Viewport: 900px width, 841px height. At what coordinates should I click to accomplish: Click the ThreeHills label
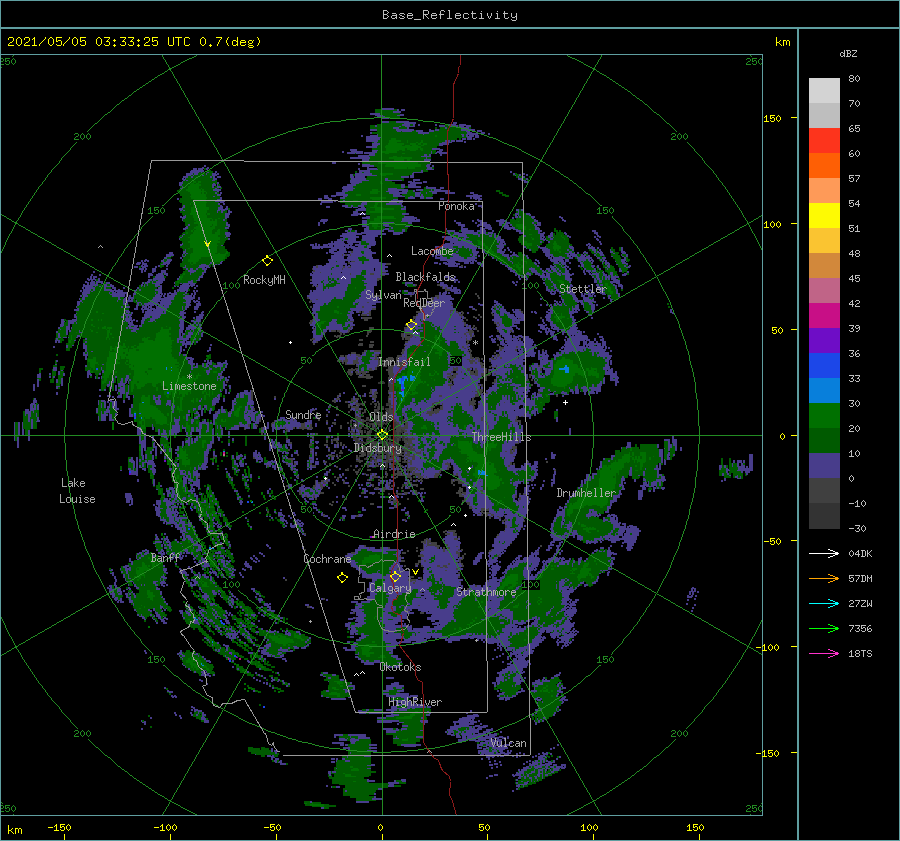pyautogui.click(x=501, y=437)
